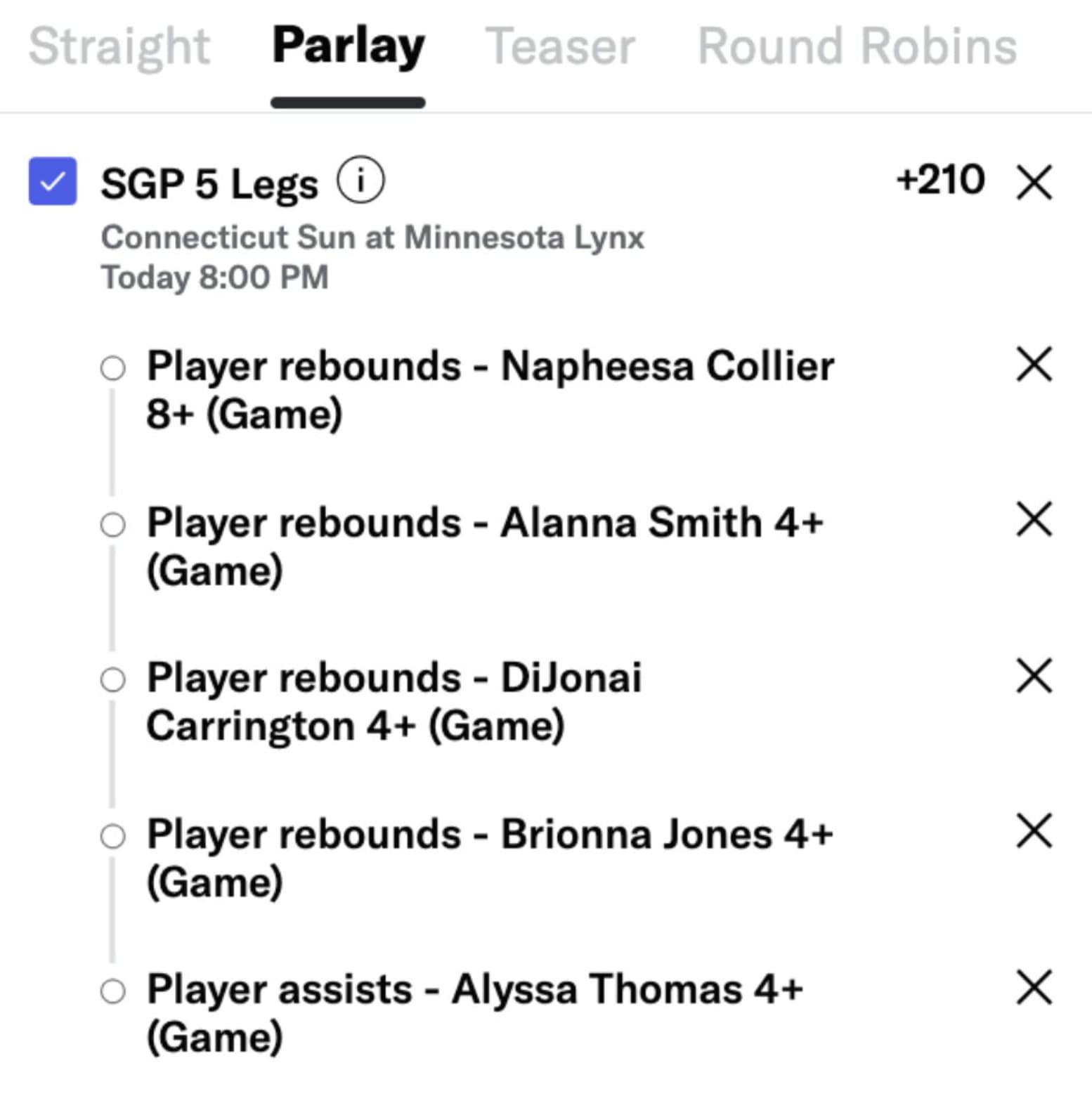Switch to the Straight tab

tap(119, 46)
